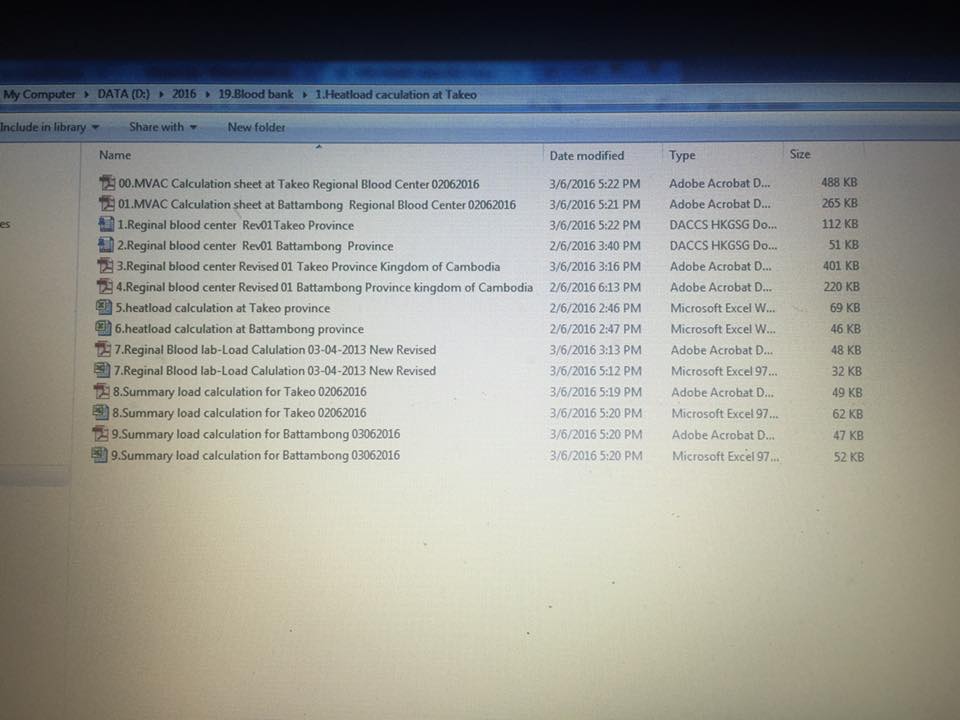This screenshot has height=720, width=960.
Task: Expand the arrow after My Computer in address bar
Action: click(86, 94)
